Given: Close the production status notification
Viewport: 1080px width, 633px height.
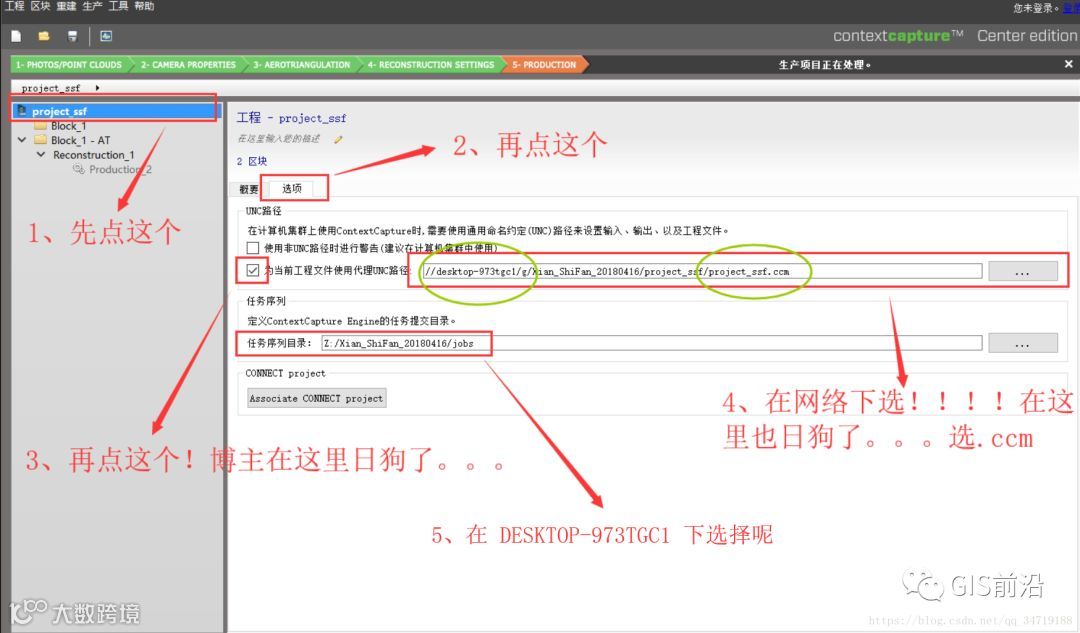Looking at the screenshot, I should click(1068, 64).
